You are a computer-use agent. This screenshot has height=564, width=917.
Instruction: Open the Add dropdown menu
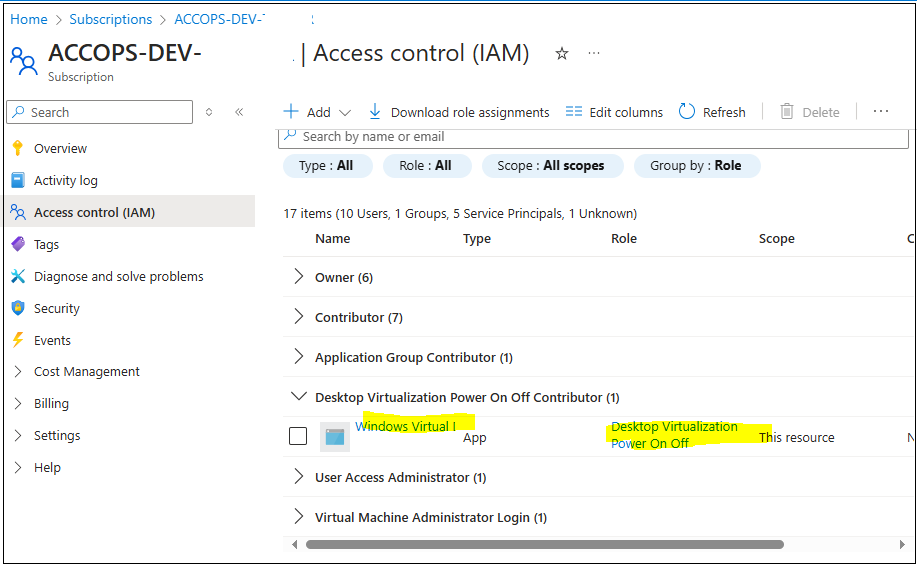[318, 112]
